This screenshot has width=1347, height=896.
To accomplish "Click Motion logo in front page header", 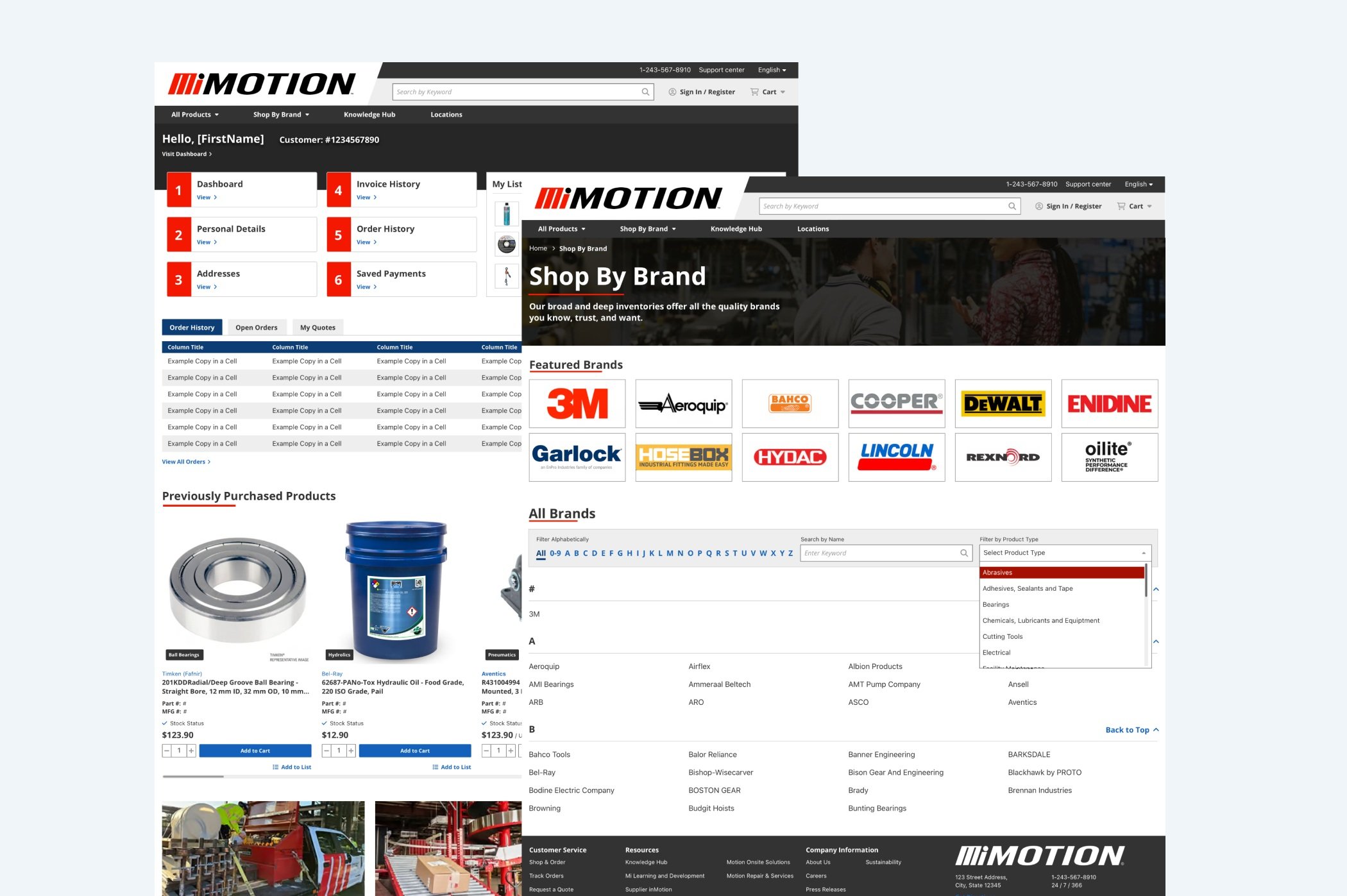I will pos(628,198).
